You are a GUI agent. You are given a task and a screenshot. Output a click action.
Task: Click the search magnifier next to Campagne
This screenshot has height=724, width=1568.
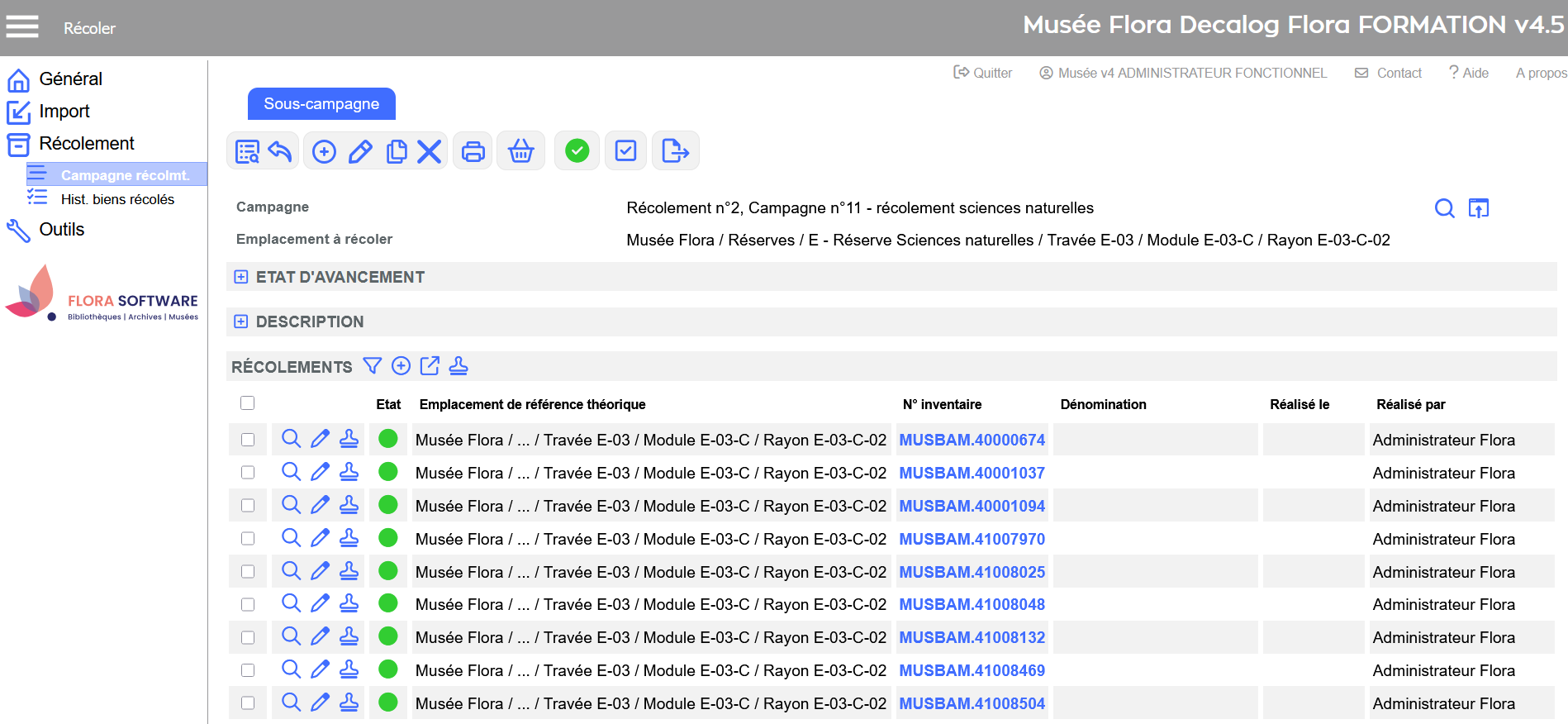1444,208
